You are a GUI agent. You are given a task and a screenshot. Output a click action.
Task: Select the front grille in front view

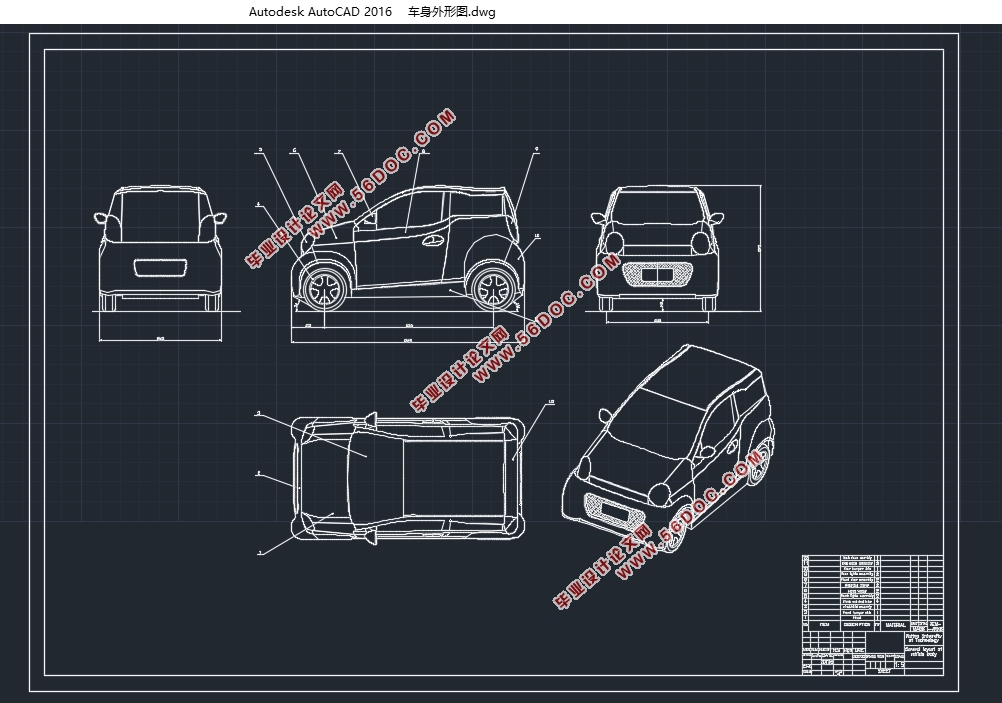tap(658, 273)
